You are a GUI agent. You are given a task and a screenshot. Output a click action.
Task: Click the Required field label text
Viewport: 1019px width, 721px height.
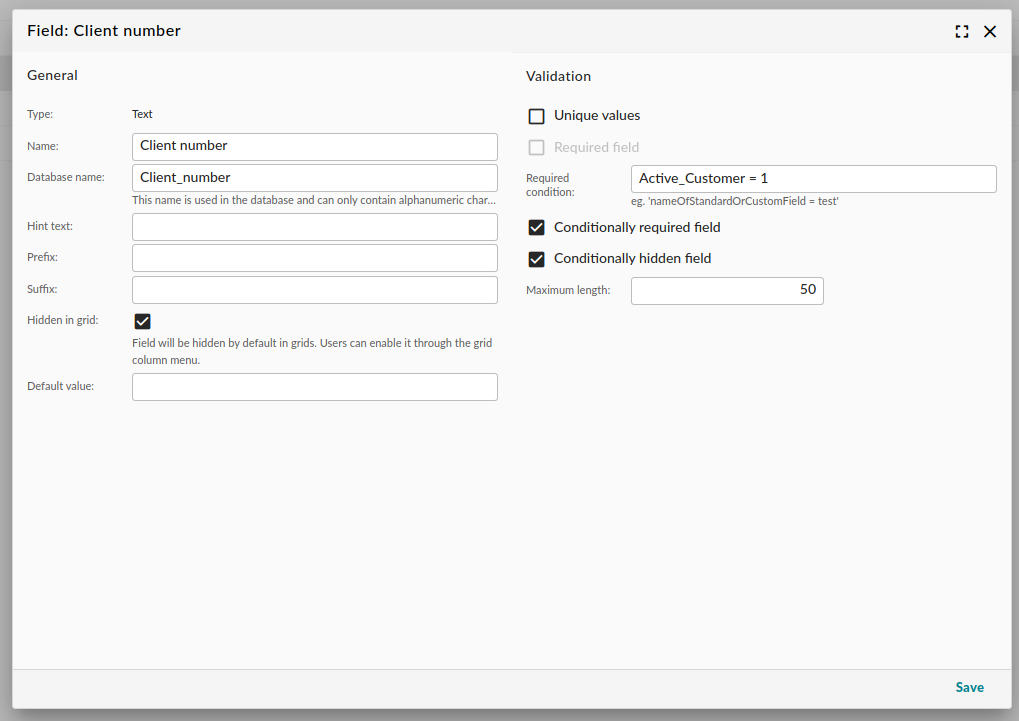596,148
